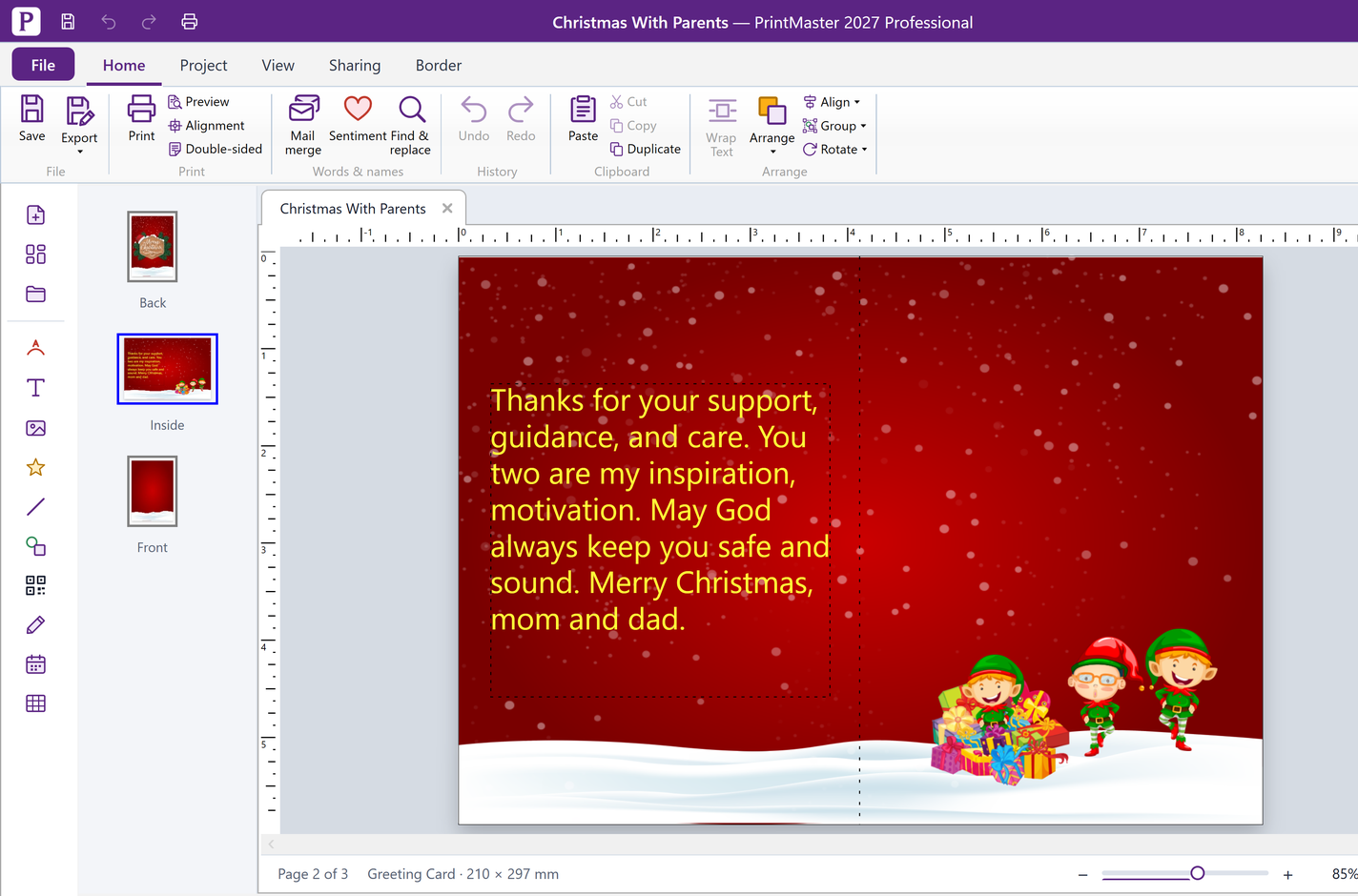
Task: Select the image insert sidebar tool
Action: point(35,428)
